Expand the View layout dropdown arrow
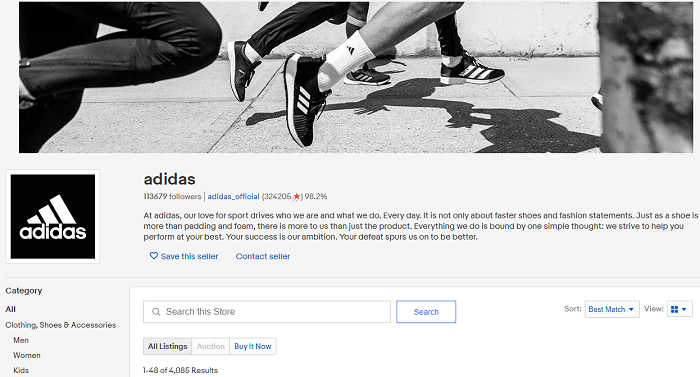This screenshot has width=700, height=377. click(684, 309)
